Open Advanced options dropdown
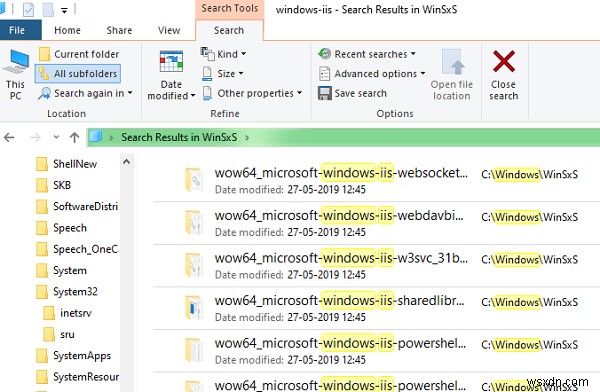This screenshot has width=600, height=392. pyautogui.click(x=372, y=74)
